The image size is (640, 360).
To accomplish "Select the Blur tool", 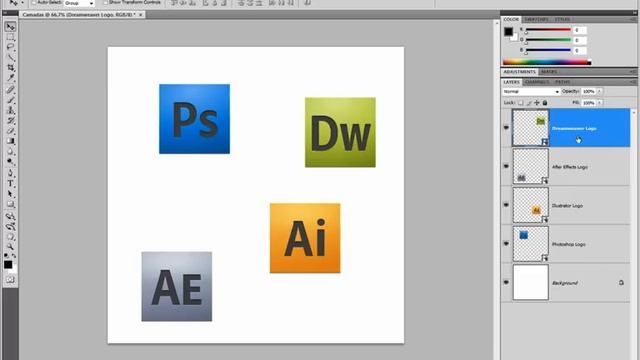I will point(10,151).
